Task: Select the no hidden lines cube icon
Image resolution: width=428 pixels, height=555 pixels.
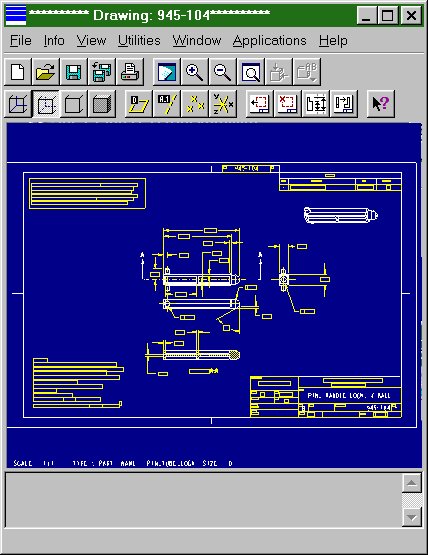Action: coord(74,104)
